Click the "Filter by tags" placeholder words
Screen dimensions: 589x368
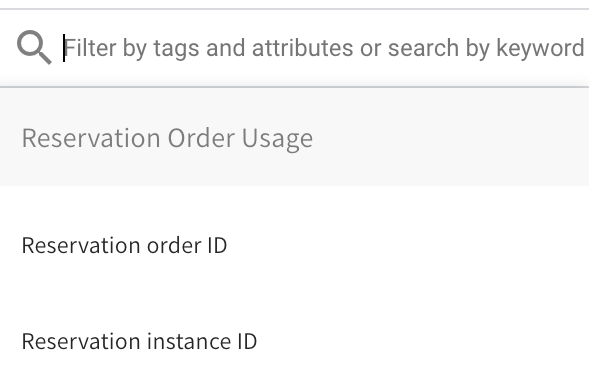pos(131,48)
